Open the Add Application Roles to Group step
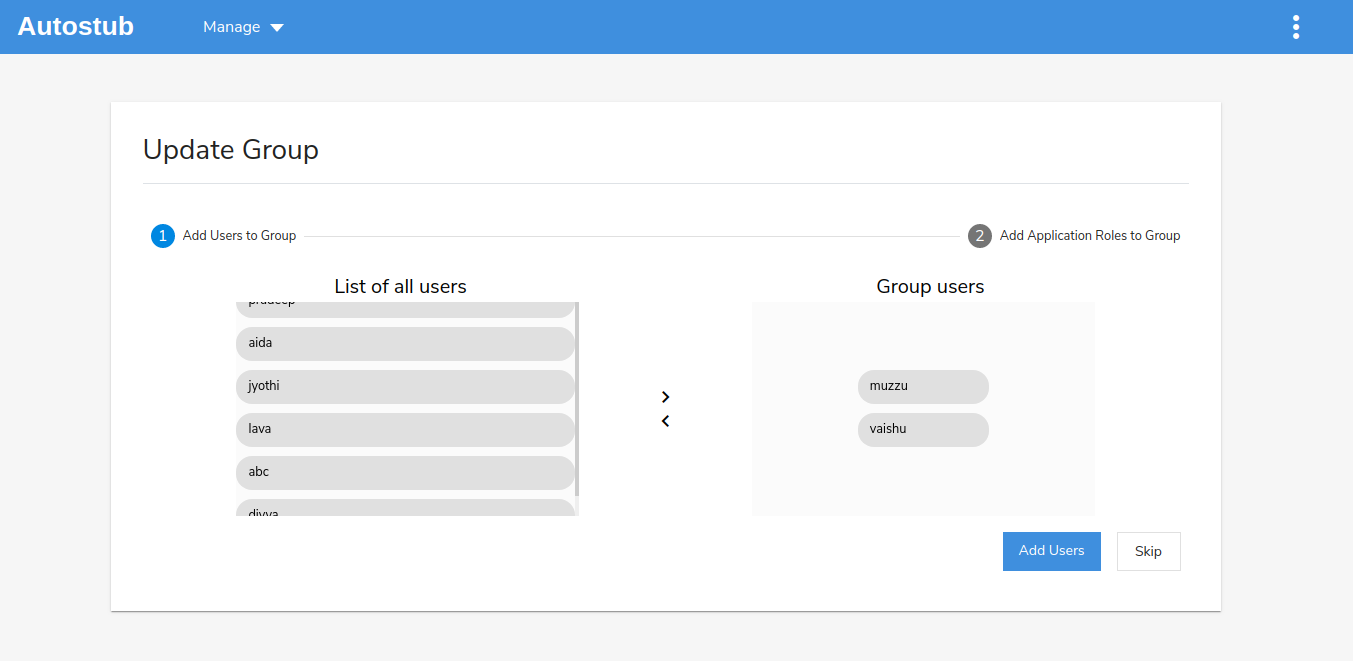 pyautogui.click(x=1090, y=236)
